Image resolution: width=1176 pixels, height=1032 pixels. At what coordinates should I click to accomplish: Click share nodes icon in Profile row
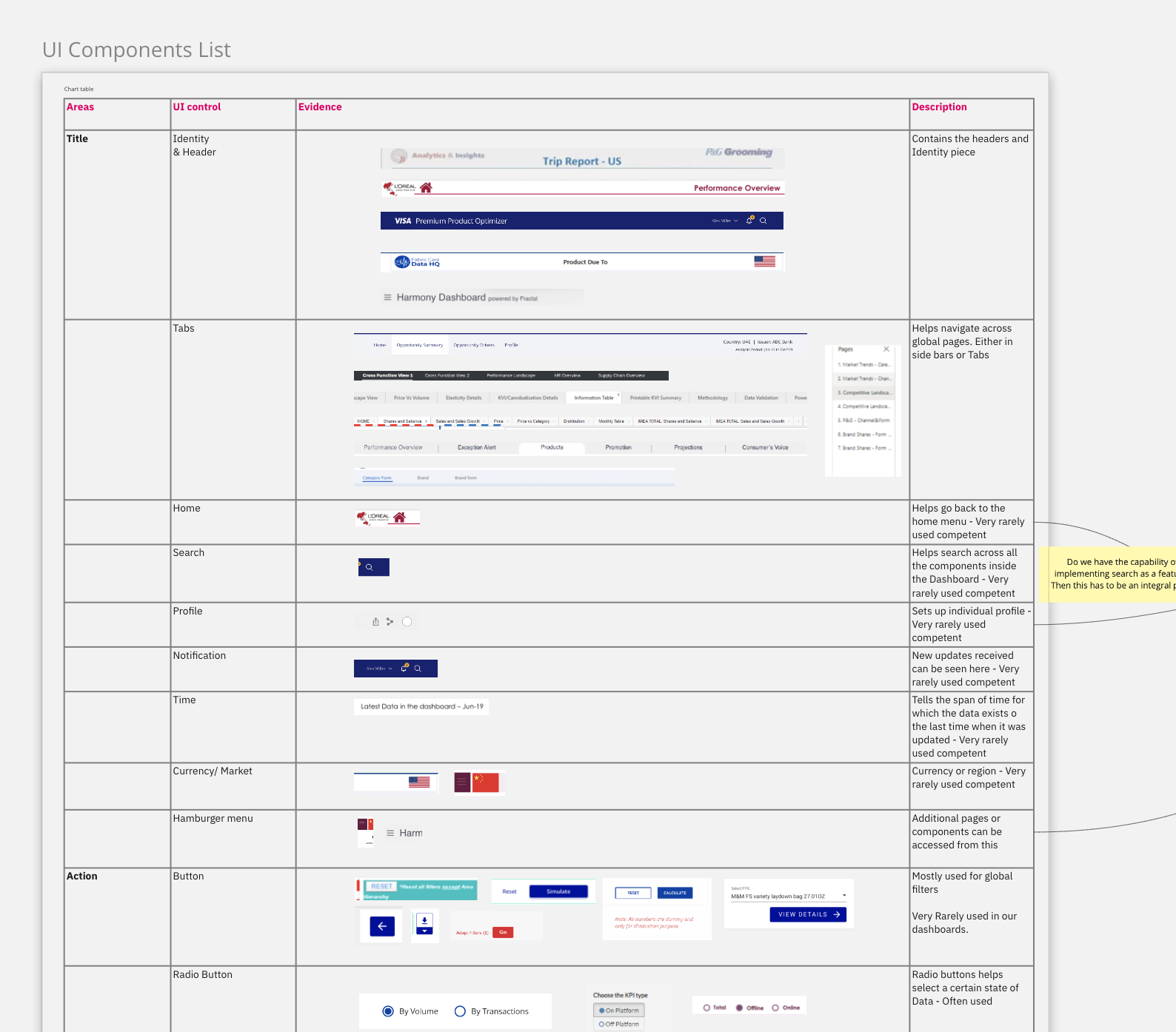click(390, 622)
